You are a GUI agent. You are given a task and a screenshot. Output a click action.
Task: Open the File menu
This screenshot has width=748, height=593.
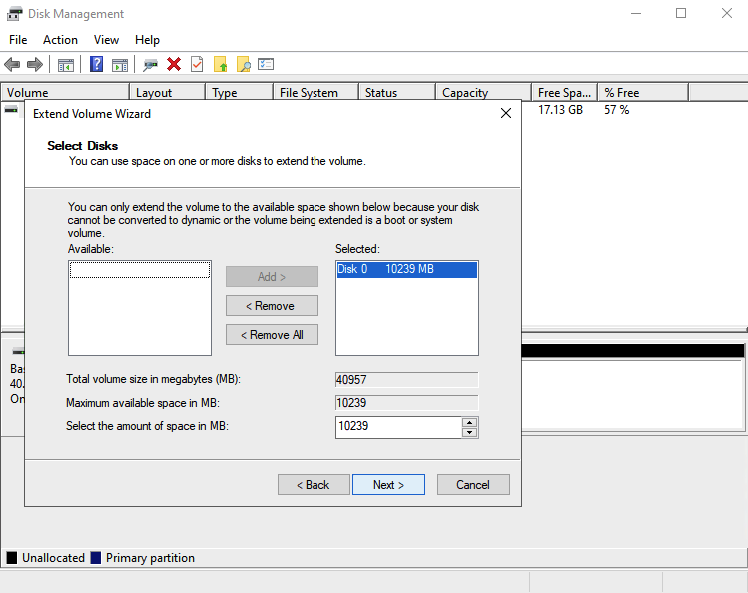click(18, 40)
